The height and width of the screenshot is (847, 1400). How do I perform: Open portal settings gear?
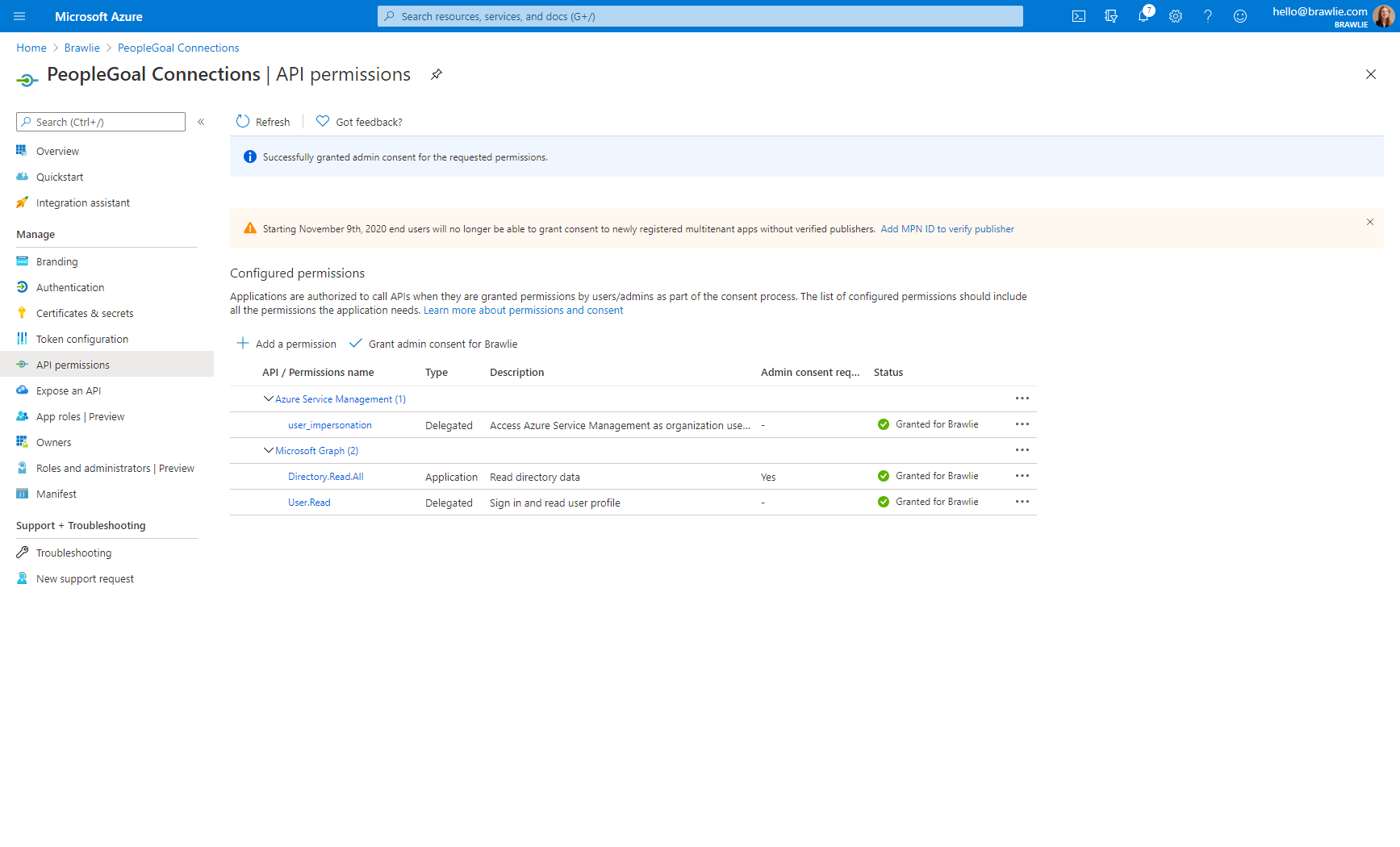tap(1176, 16)
